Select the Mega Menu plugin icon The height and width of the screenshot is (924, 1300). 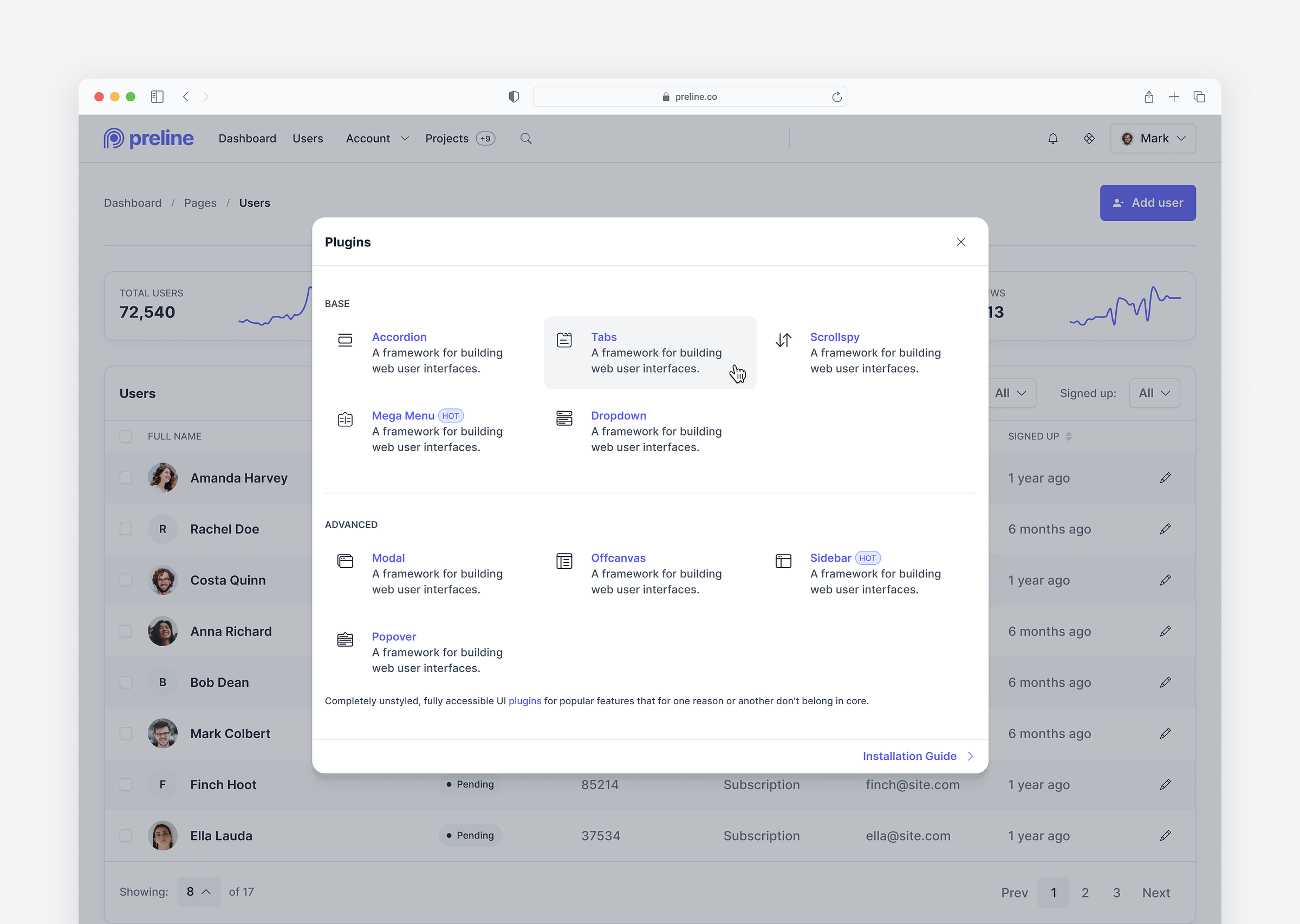coord(344,419)
